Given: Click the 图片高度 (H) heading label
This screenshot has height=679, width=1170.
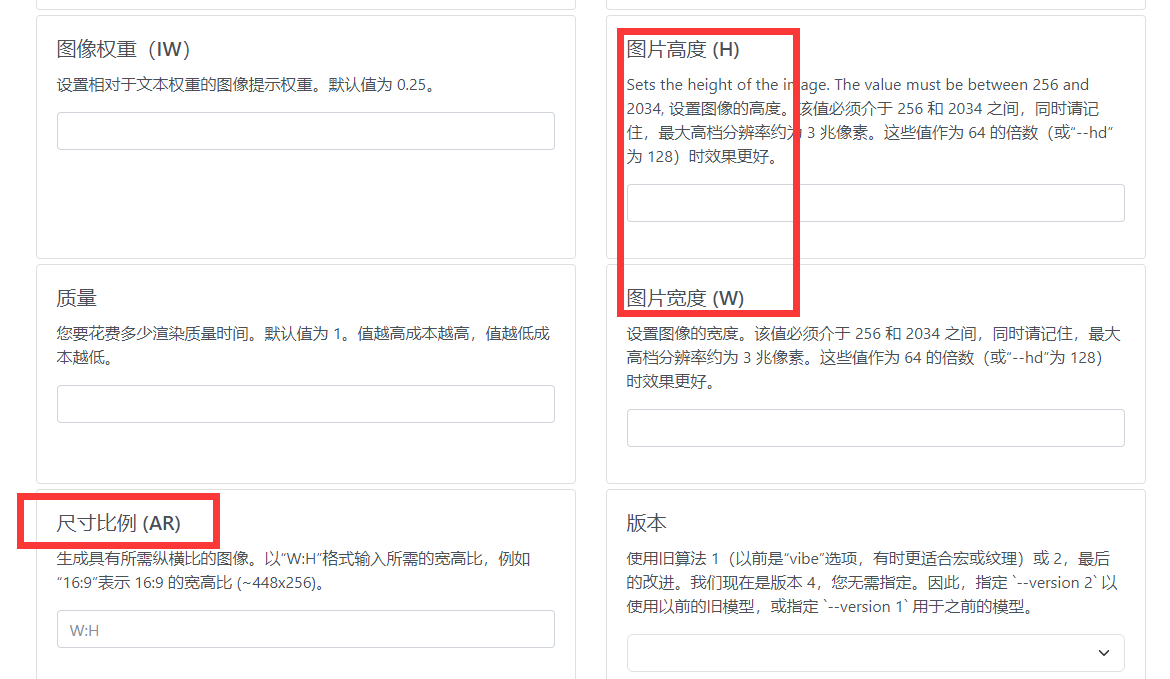Looking at the screenshot, I should [x=683, y=49].
